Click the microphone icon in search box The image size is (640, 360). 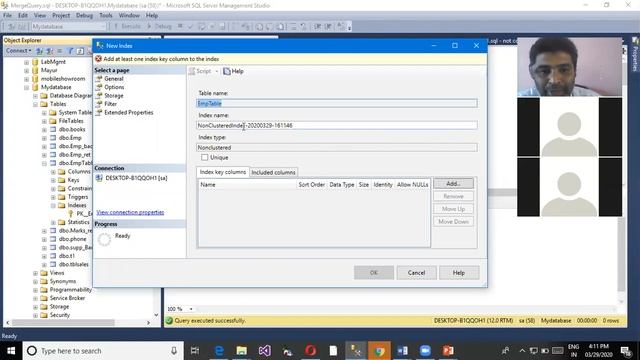click(174, 351)
